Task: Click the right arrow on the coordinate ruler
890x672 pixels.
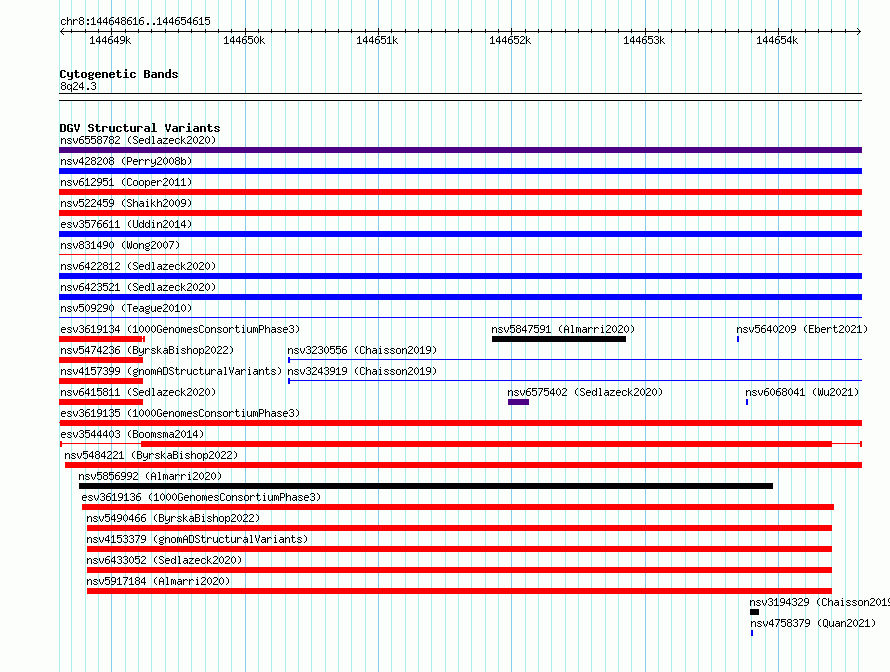Action: tap(858, 31)
